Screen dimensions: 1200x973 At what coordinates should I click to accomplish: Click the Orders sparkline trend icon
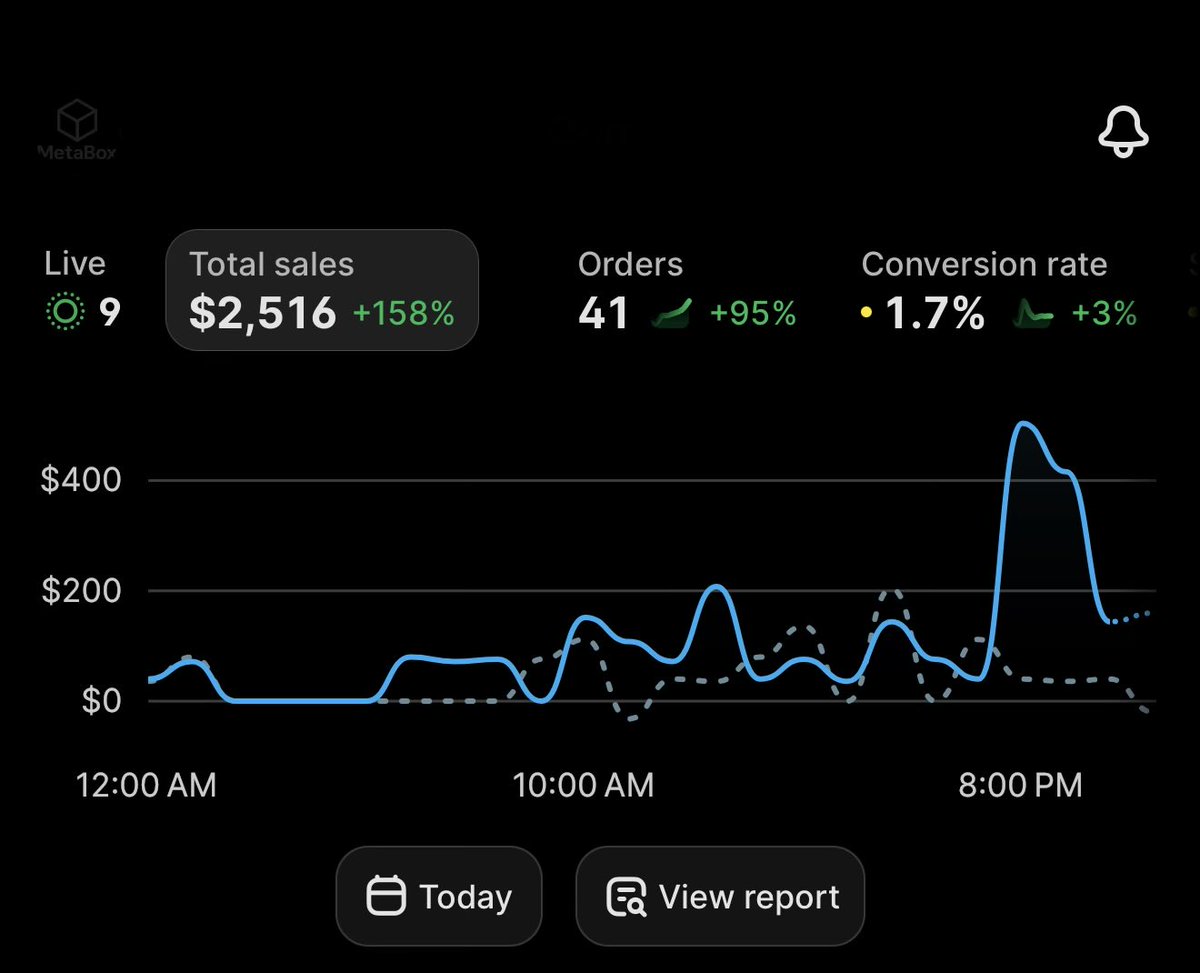pos(671,314)
